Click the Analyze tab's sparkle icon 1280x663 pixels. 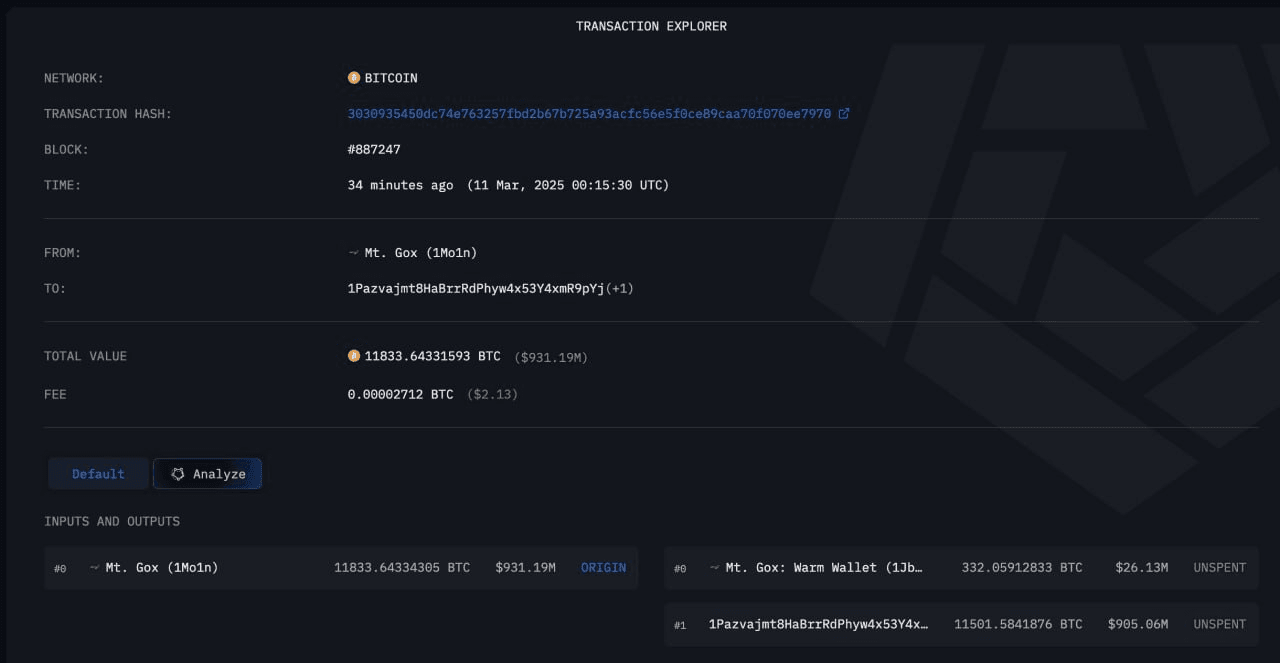click(x=178, y=474)
